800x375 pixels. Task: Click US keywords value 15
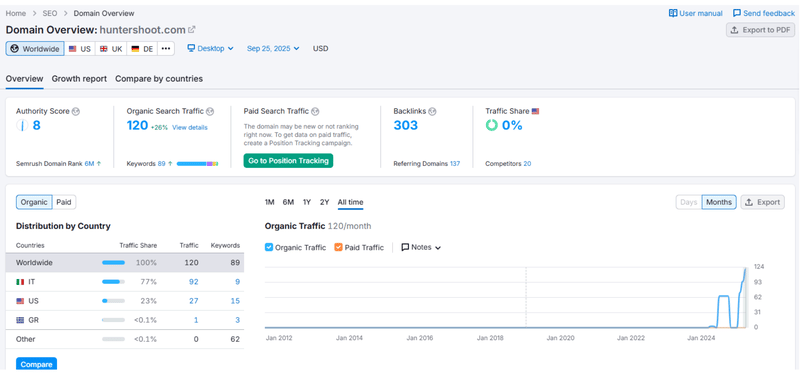235,301
